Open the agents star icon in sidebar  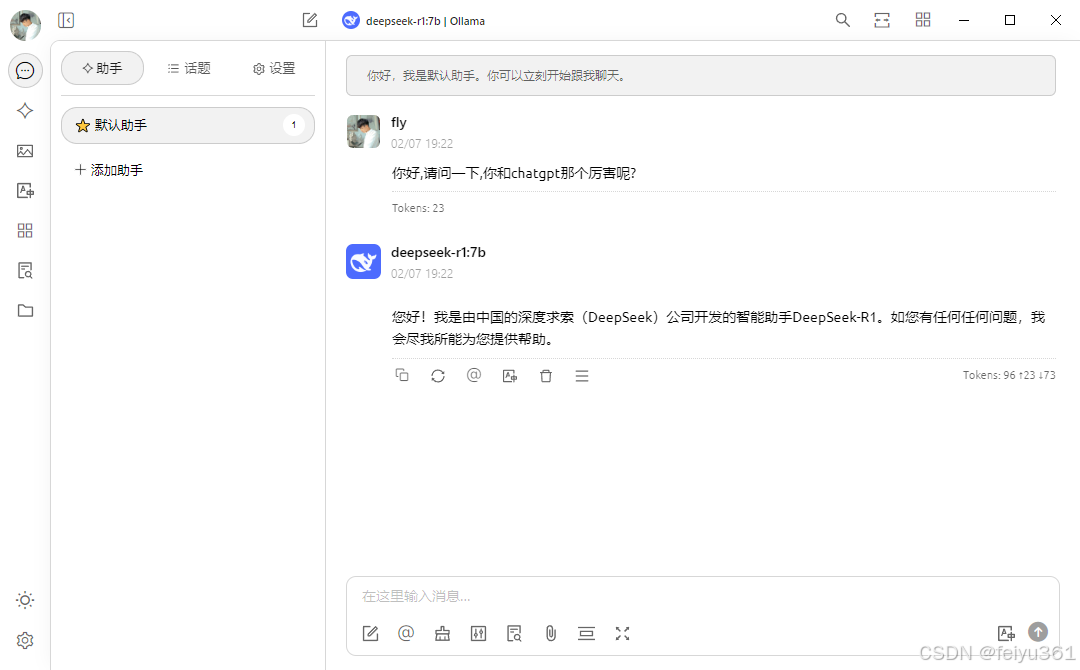pos(25,111)
